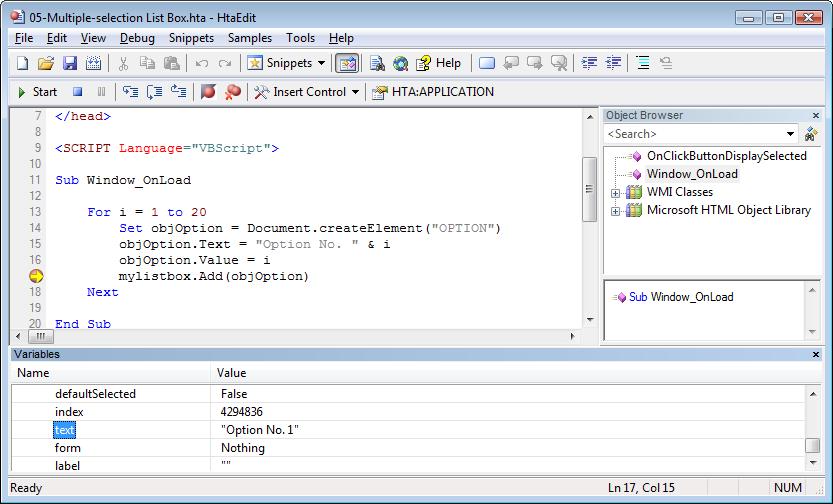Expand the Microsoft HTML Object Library node

click(x=615, y=211)
